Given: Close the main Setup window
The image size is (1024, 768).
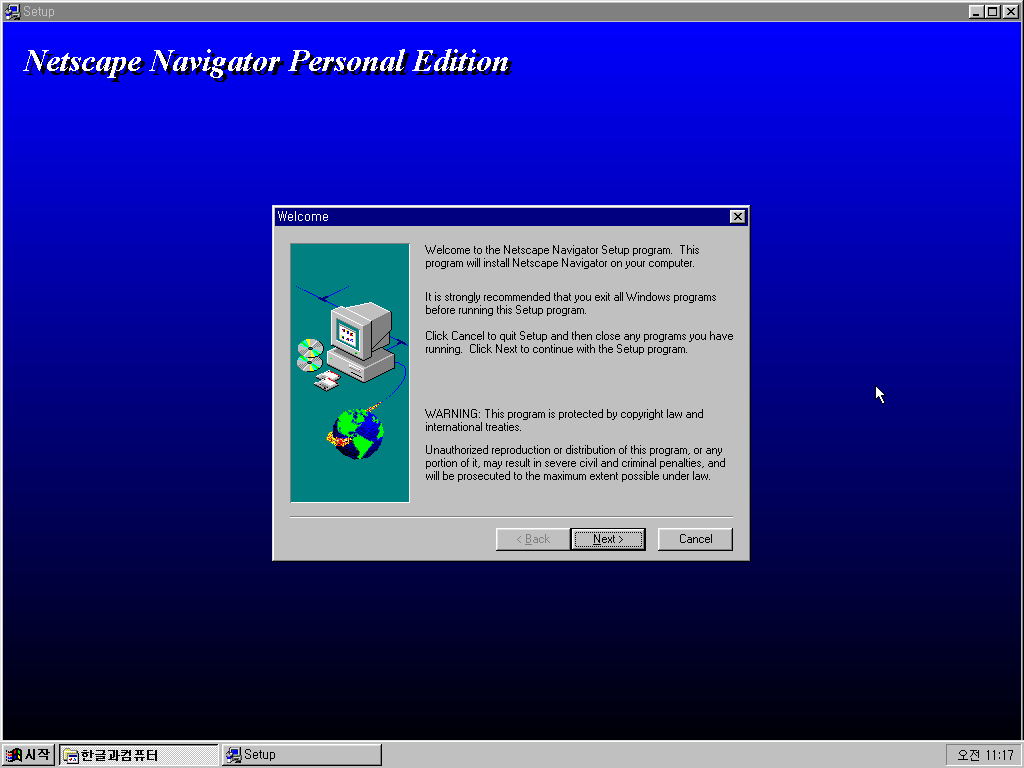Looking at the screenshot, I should [1010, 12].
